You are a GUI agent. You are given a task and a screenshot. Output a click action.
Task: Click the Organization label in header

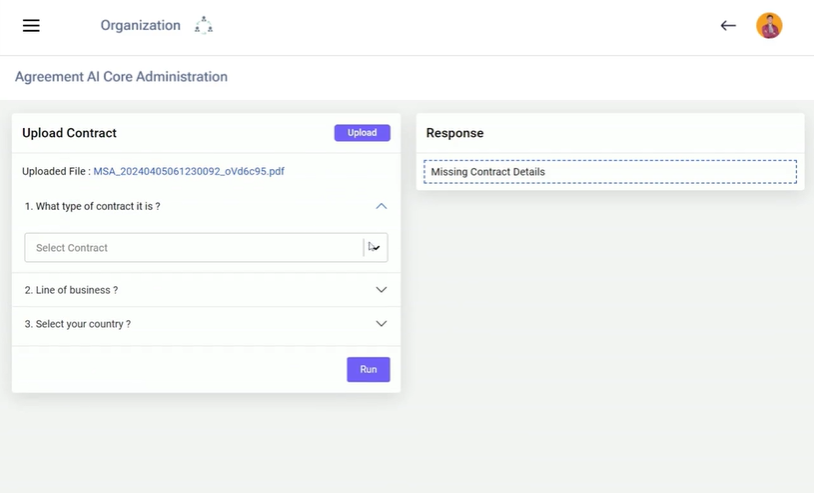click(140, 26)
